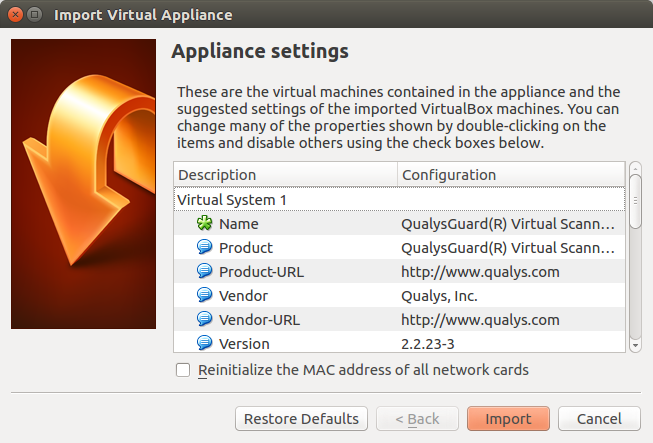Screen dimensions: 653x443
Task: Click Restore Defaults
Action: point(301,418)
